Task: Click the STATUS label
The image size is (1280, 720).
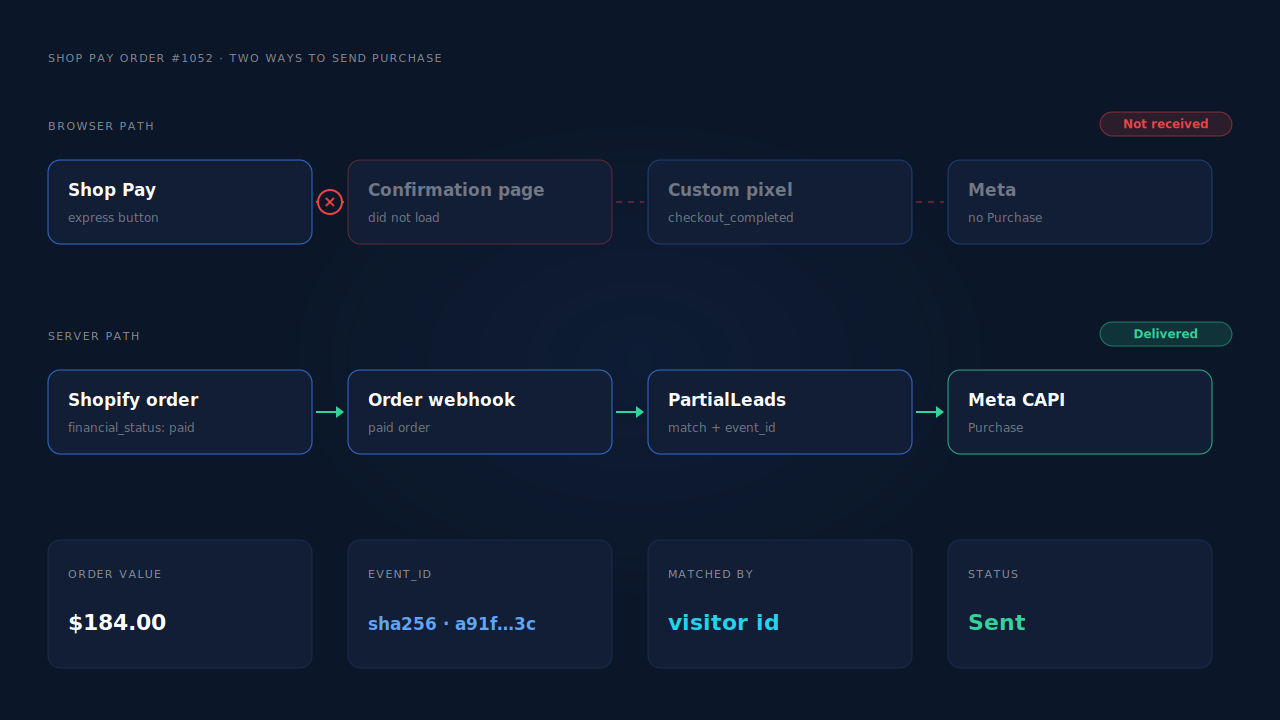Action: (993, 574)
